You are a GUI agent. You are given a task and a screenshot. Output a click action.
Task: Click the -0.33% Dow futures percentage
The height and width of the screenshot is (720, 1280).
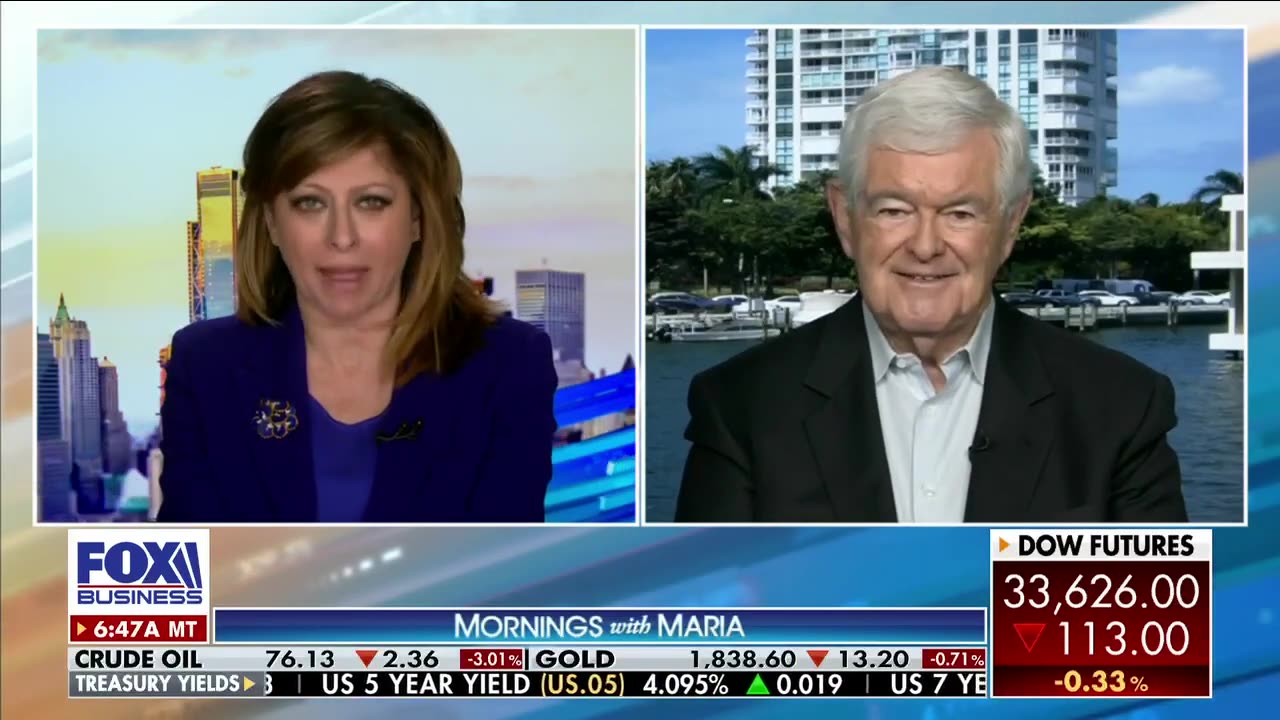[x=1101, y=682]
